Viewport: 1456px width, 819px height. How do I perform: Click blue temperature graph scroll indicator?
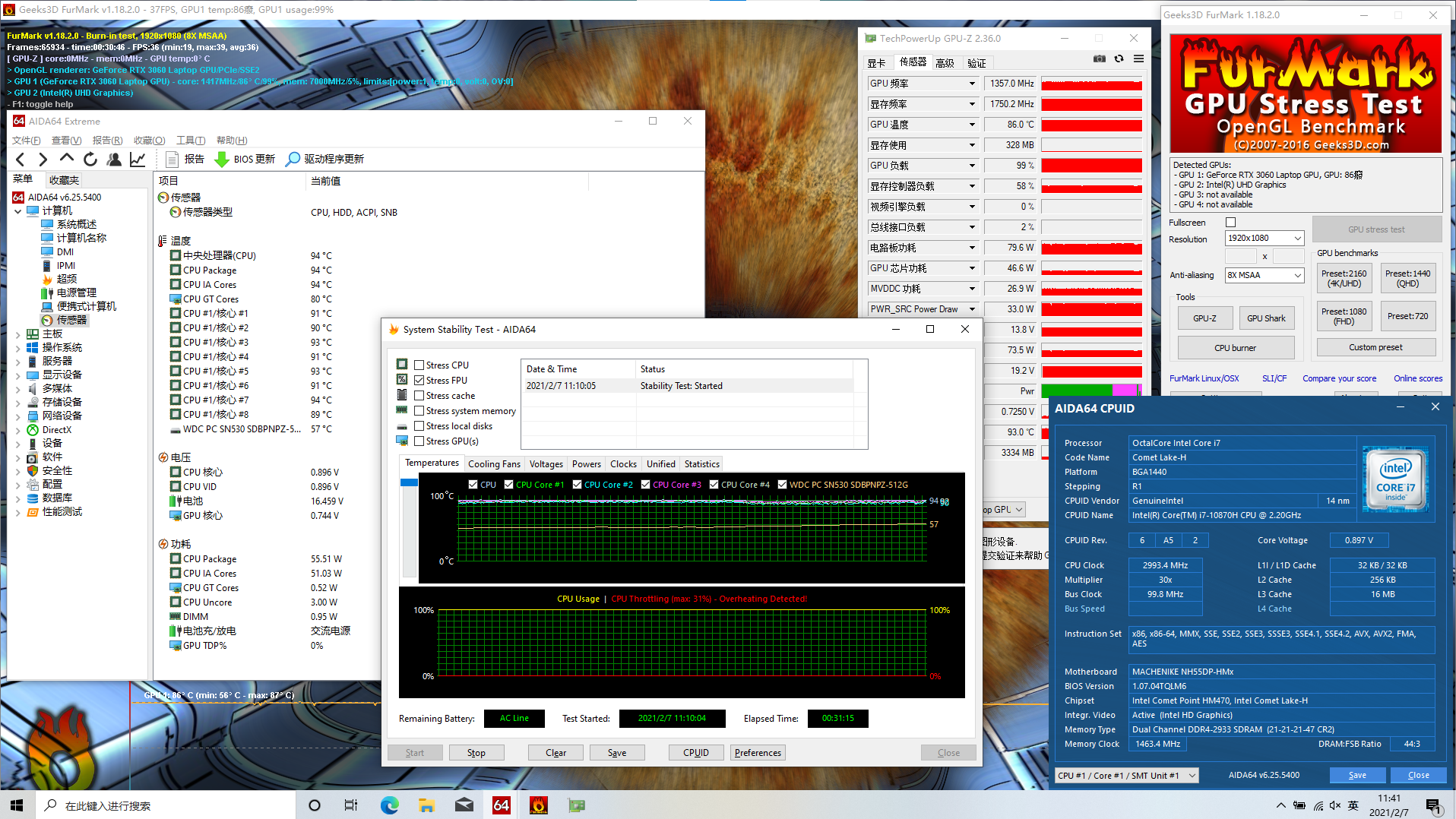409,482
